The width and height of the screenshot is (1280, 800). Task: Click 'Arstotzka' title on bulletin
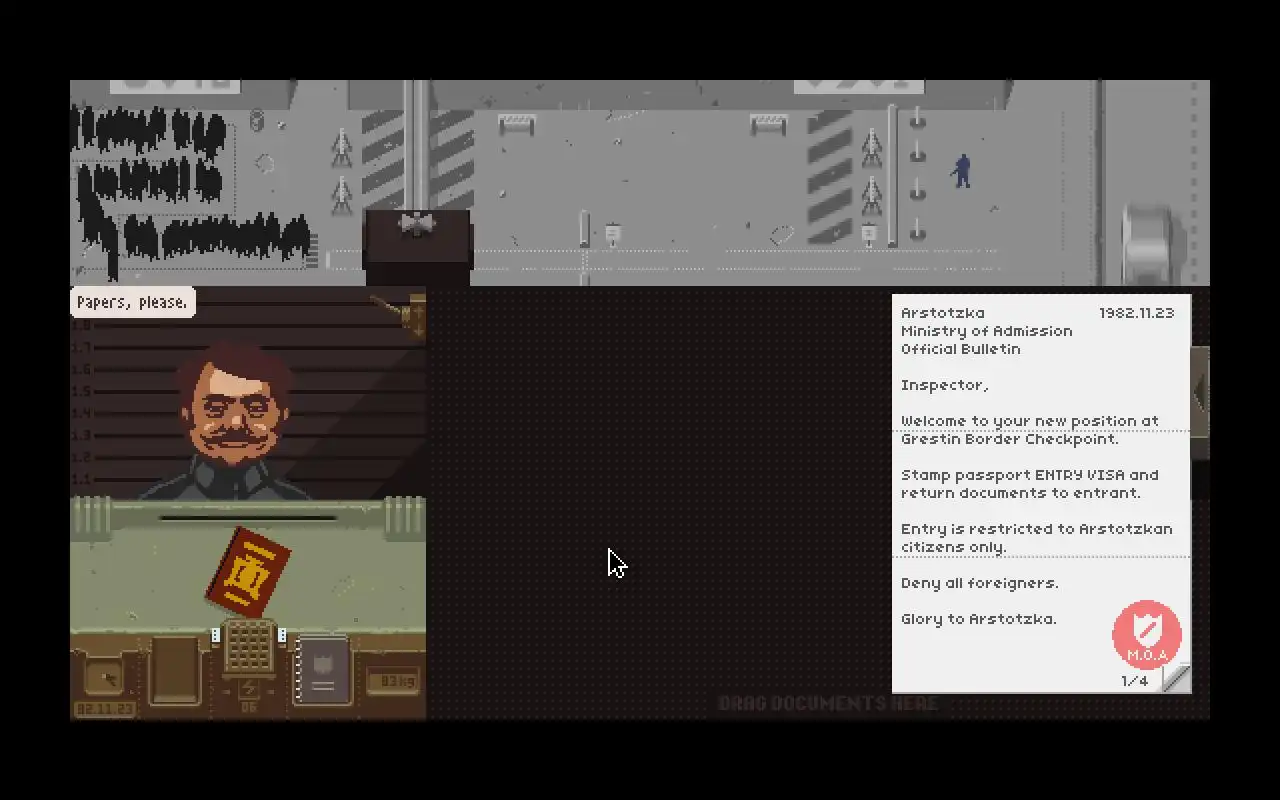click(942, 313)
